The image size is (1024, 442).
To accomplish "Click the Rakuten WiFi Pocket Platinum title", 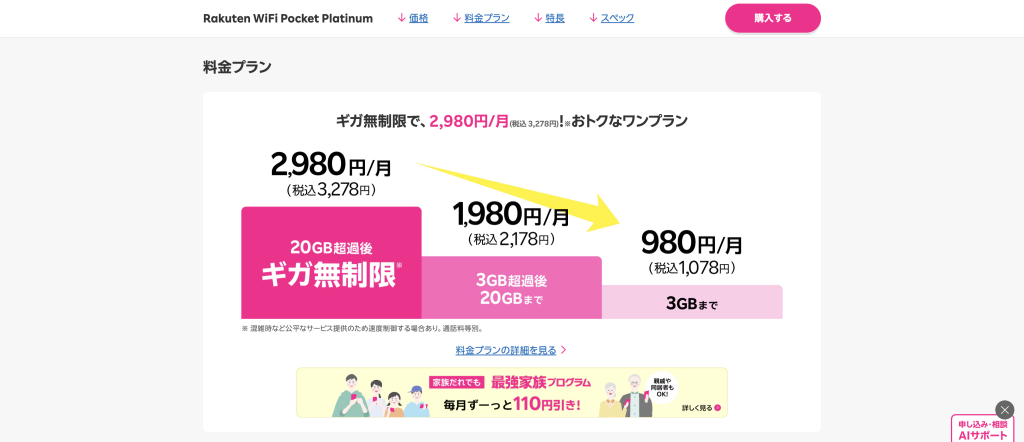I will tap(287, 18).
